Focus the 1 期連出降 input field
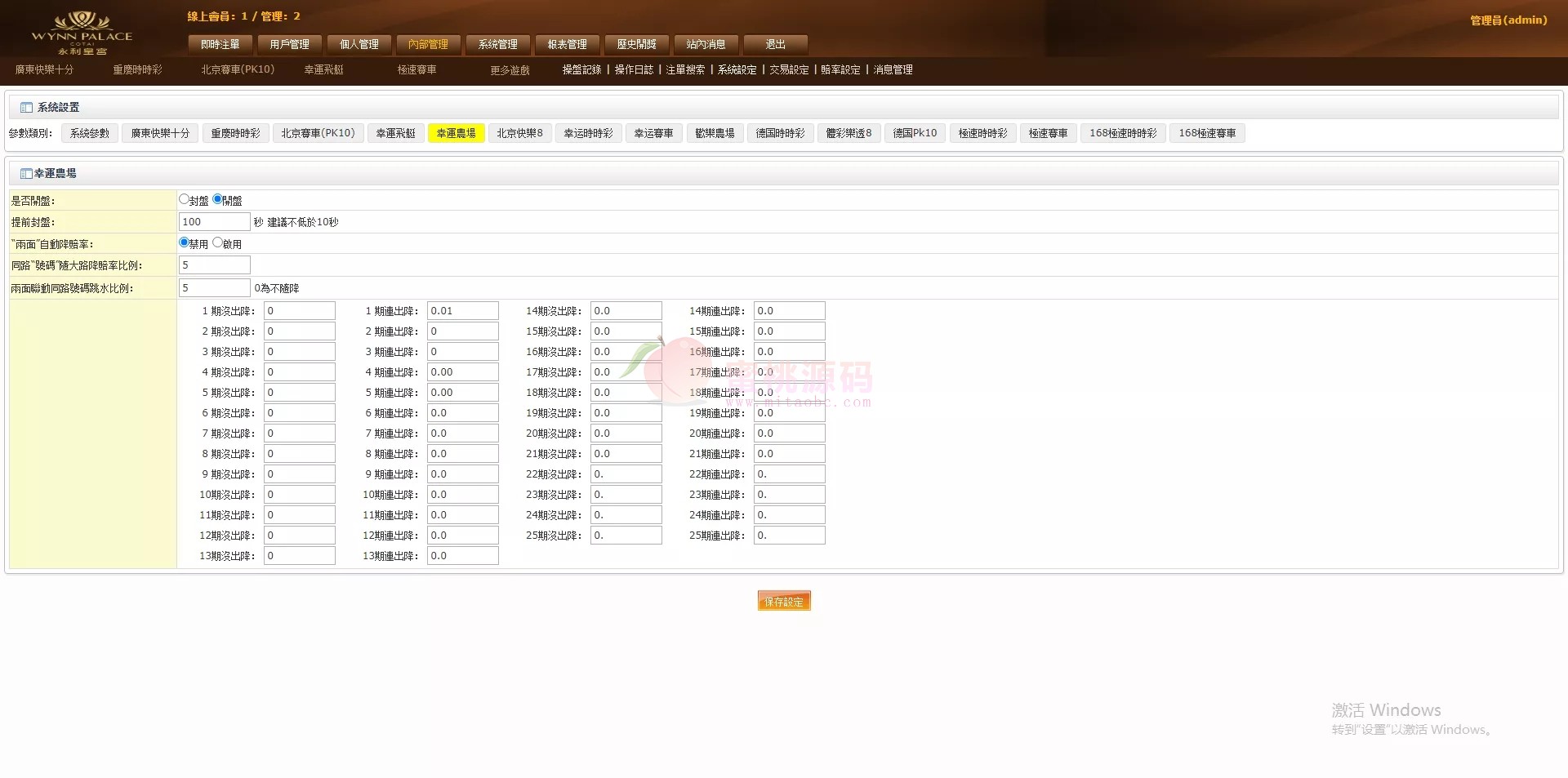 point(462,311)
